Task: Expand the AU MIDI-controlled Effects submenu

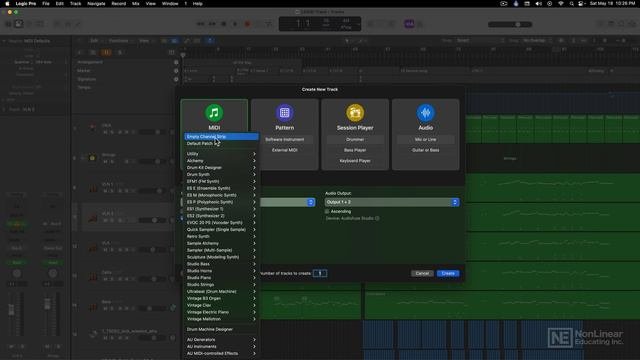Action: point(221,353)
